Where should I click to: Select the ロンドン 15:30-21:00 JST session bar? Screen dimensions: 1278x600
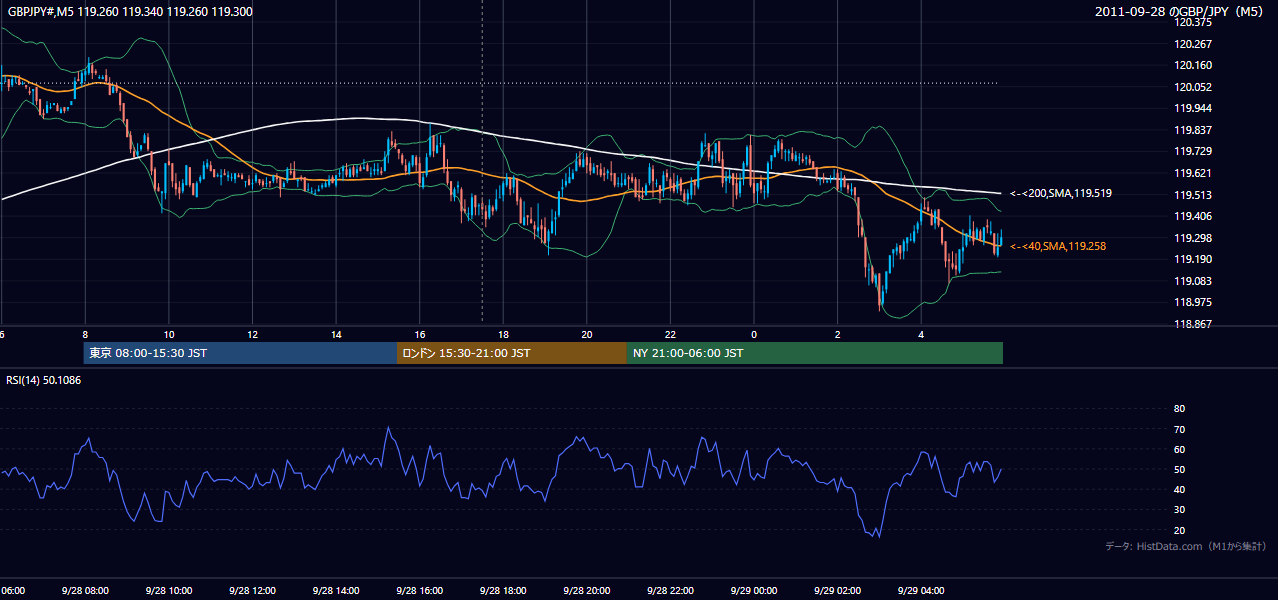click(x=511, y=353)
